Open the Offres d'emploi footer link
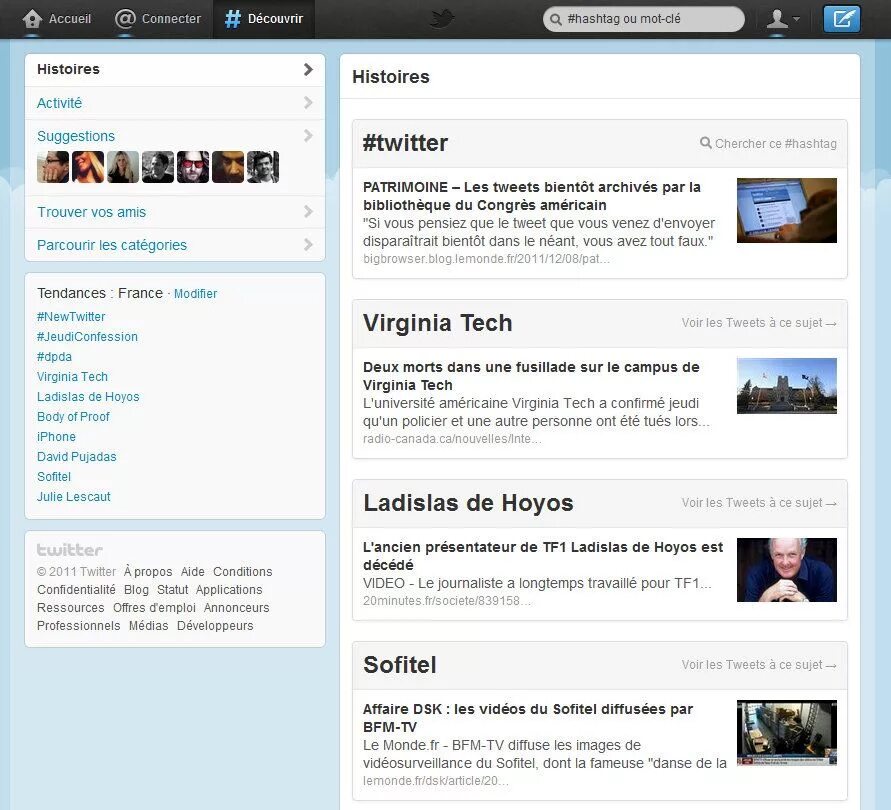Screen dimensions: 891x810 pos(154,608)
